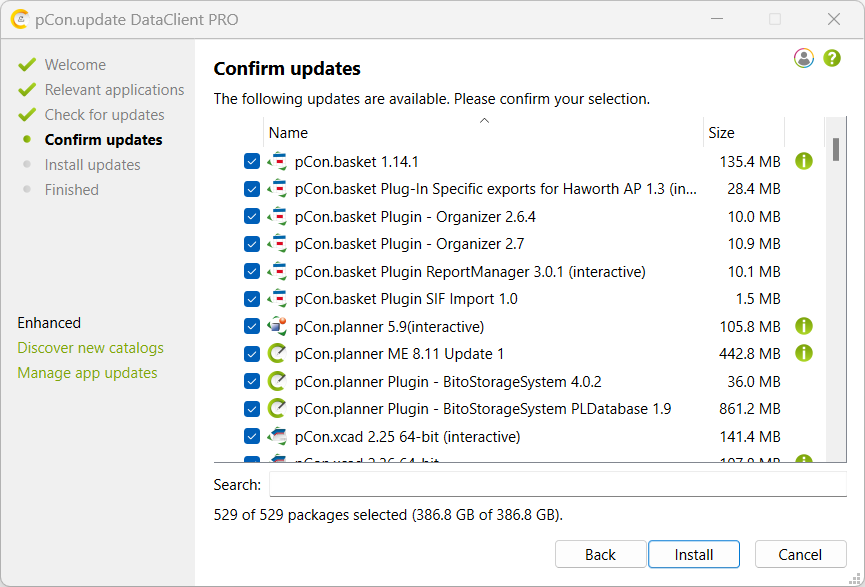Show info for pCon.basket 1.14.1

[804, 161]
